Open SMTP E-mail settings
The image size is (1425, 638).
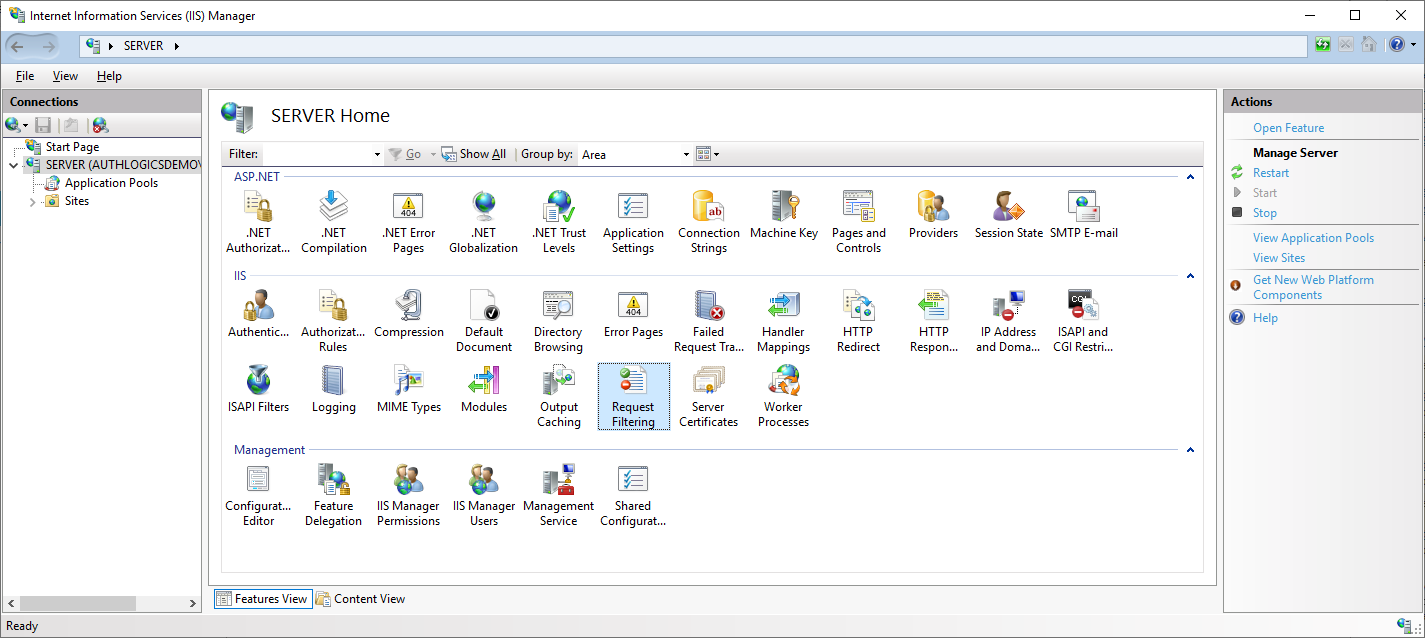point(1084,215)
